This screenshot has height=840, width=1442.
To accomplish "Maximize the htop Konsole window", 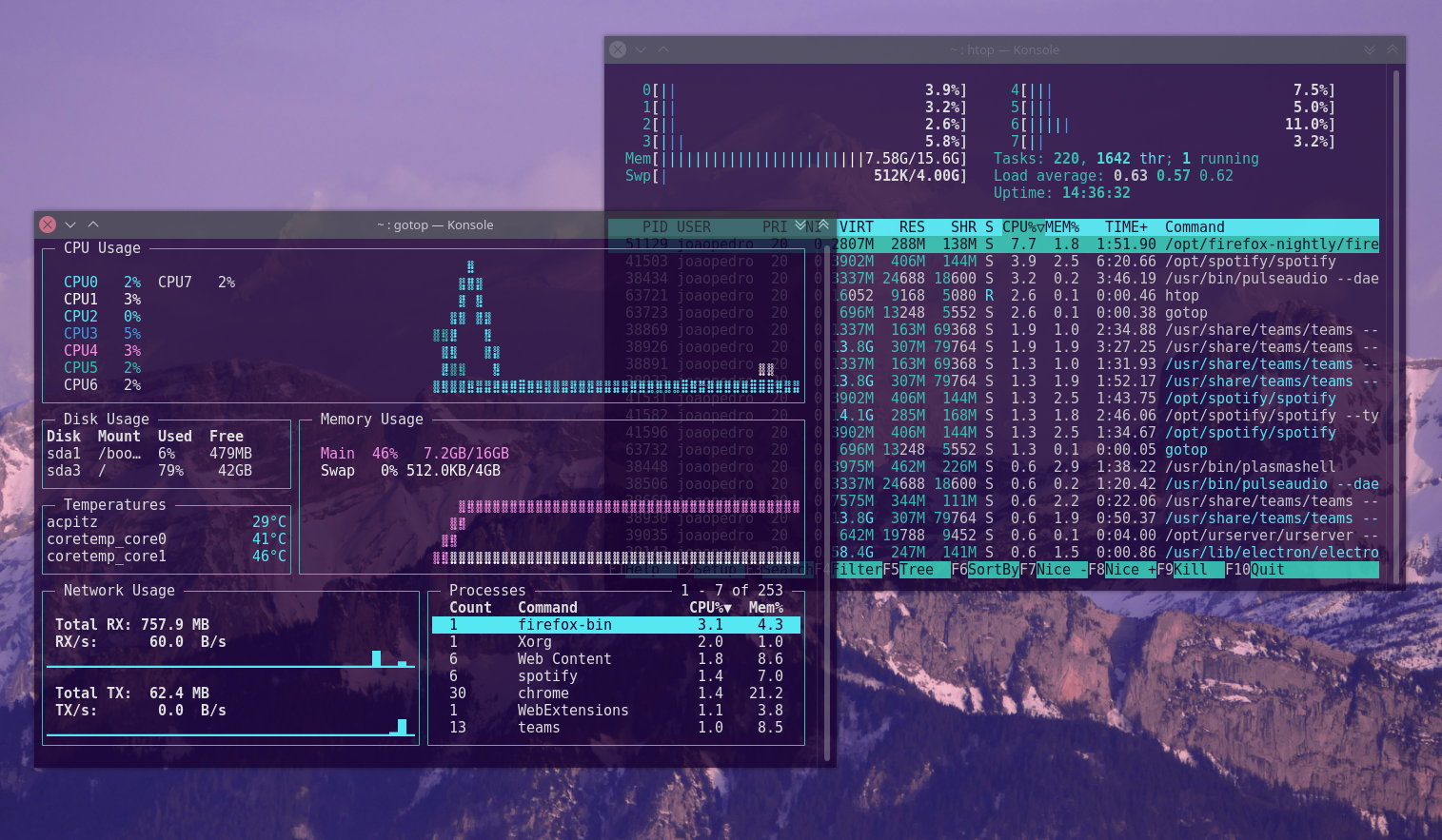I will click(x=663, y=49).
